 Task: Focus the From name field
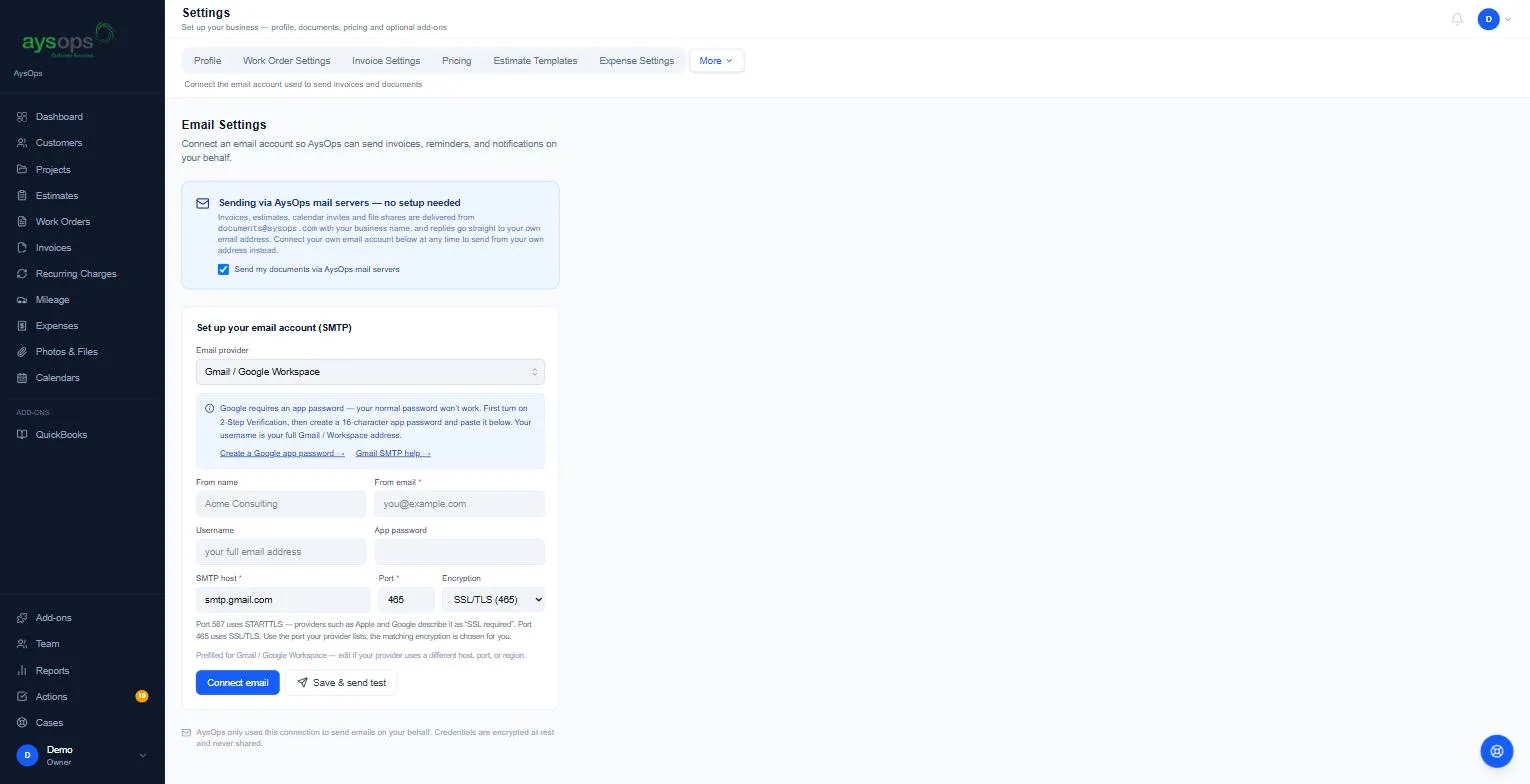281,504
